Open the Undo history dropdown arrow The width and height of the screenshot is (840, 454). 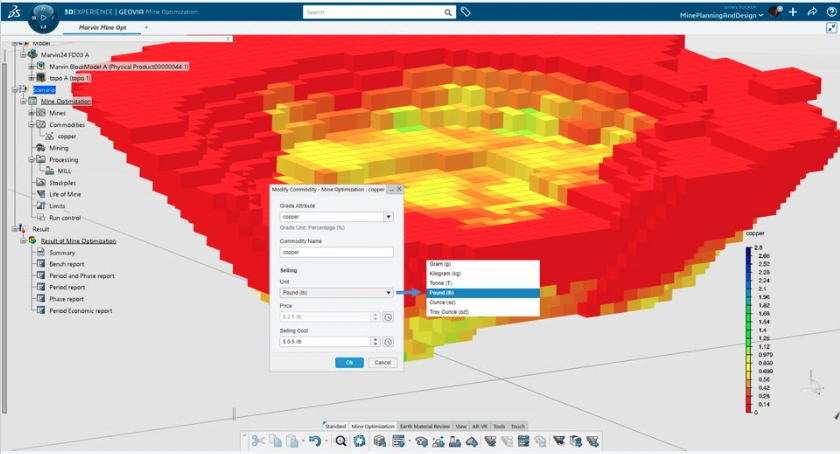pyautogui.click(x=326, y=441)
